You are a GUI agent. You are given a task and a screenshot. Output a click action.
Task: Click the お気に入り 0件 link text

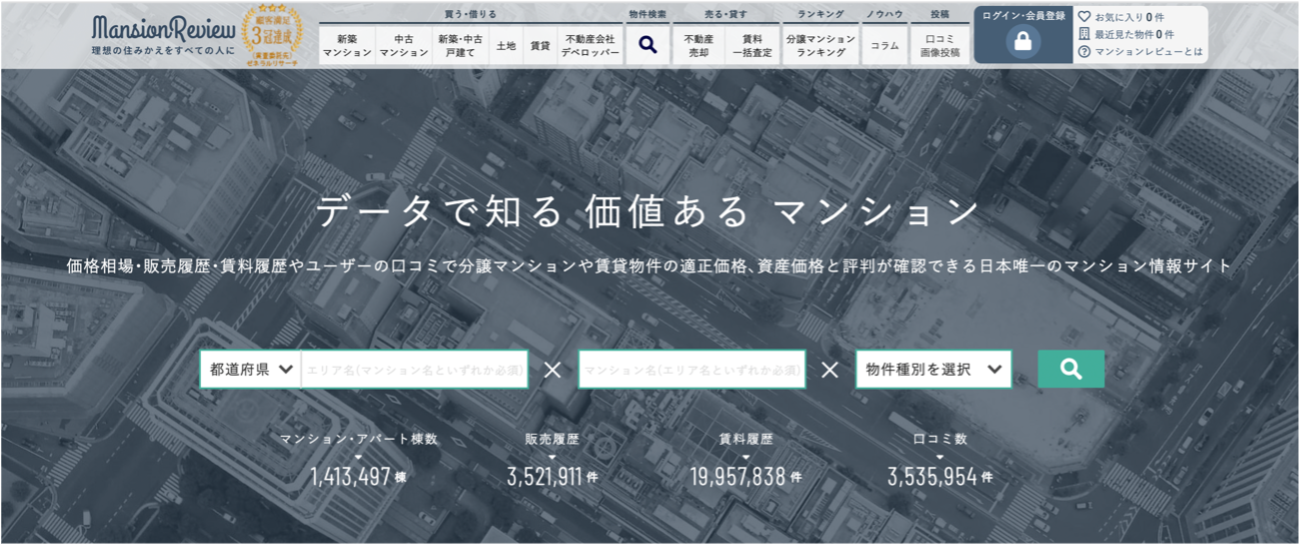pos(1129,17)
